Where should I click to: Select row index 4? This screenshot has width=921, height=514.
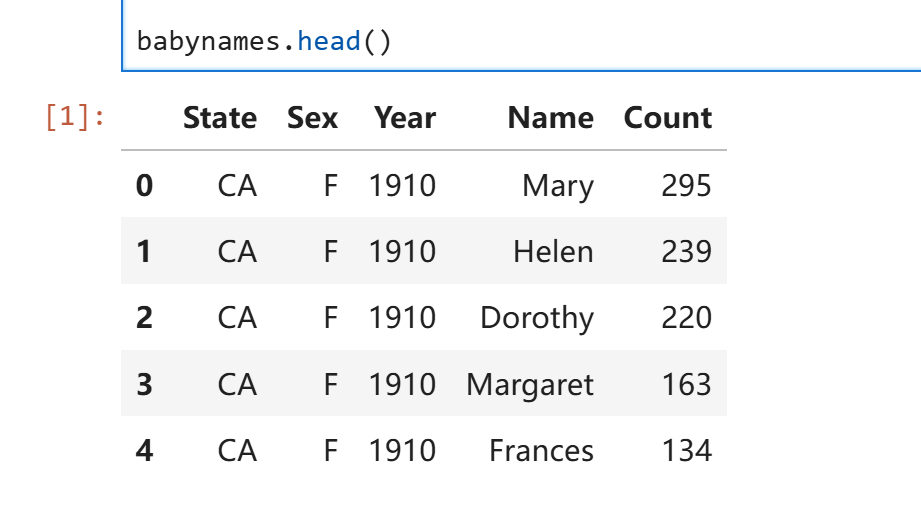coord(144,451)
